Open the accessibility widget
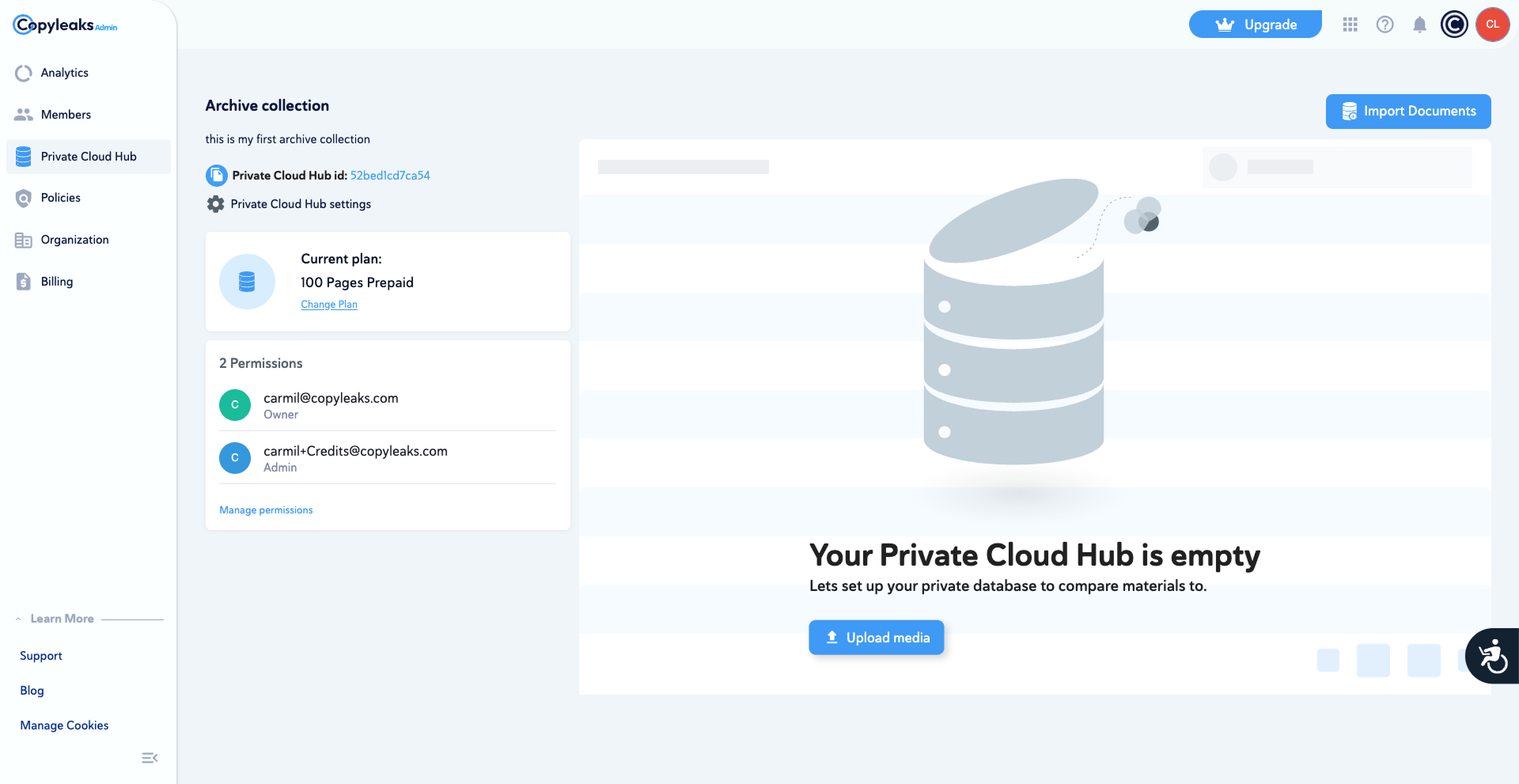 (1492, 656)
